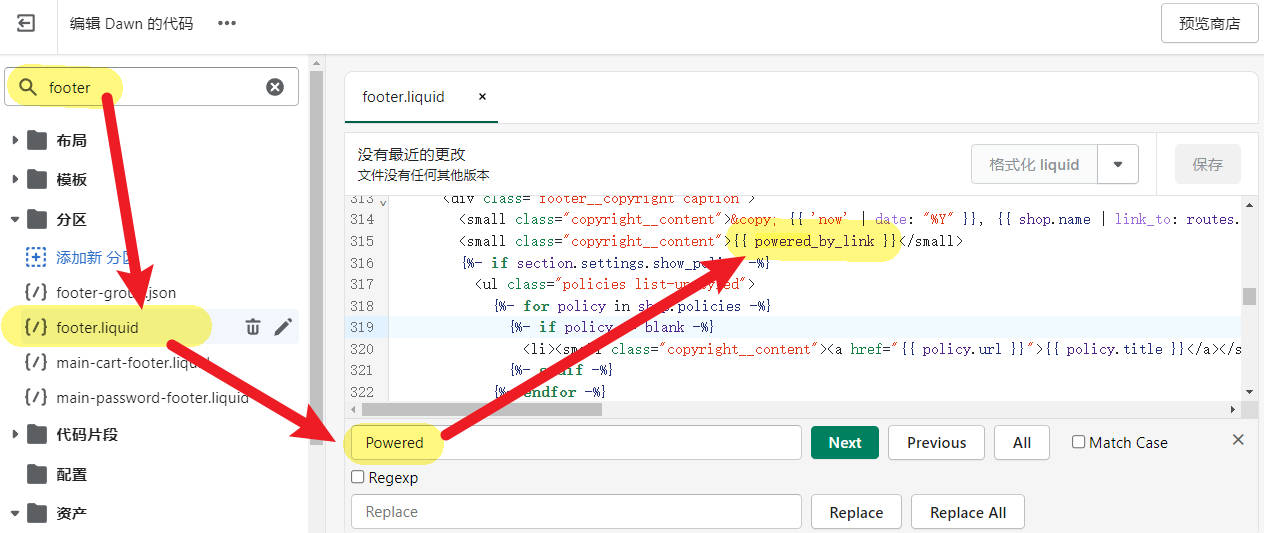
Task: Open main-cart-footer.liquid file
Action: (x=133, y=362)
